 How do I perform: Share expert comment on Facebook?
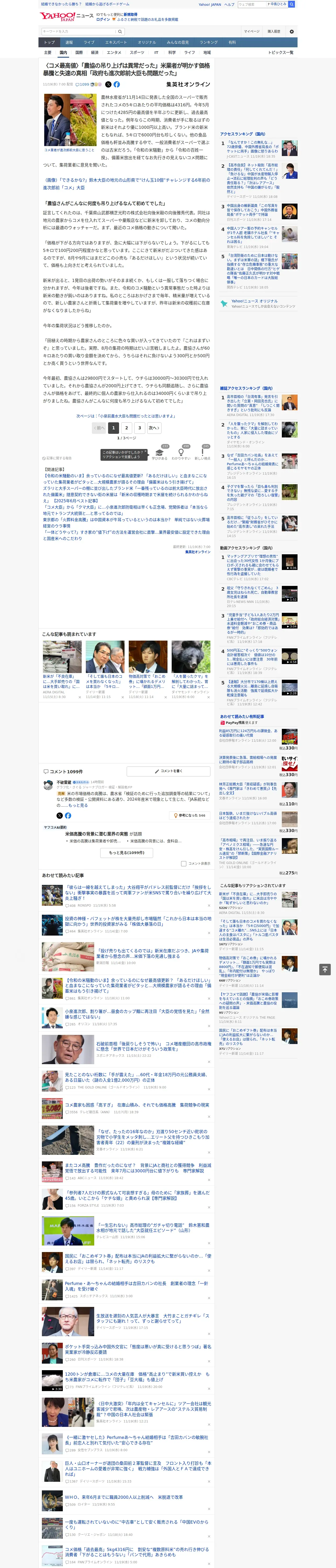point(68,815)
